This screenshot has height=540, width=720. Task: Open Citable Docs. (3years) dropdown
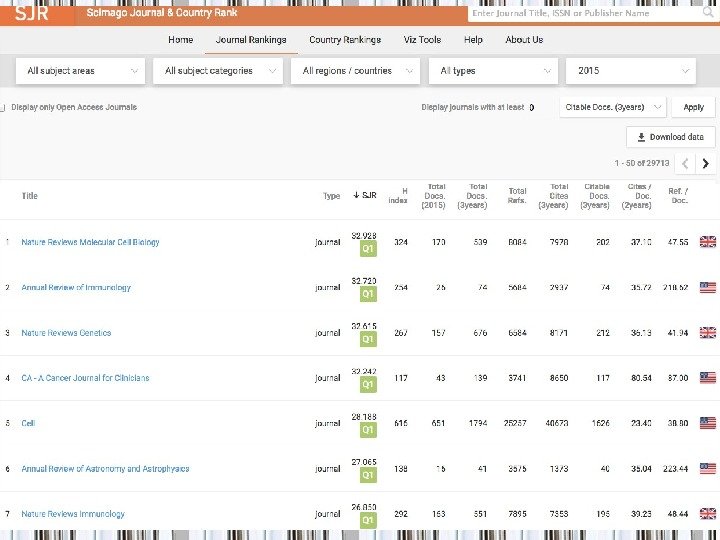point(613,107)
